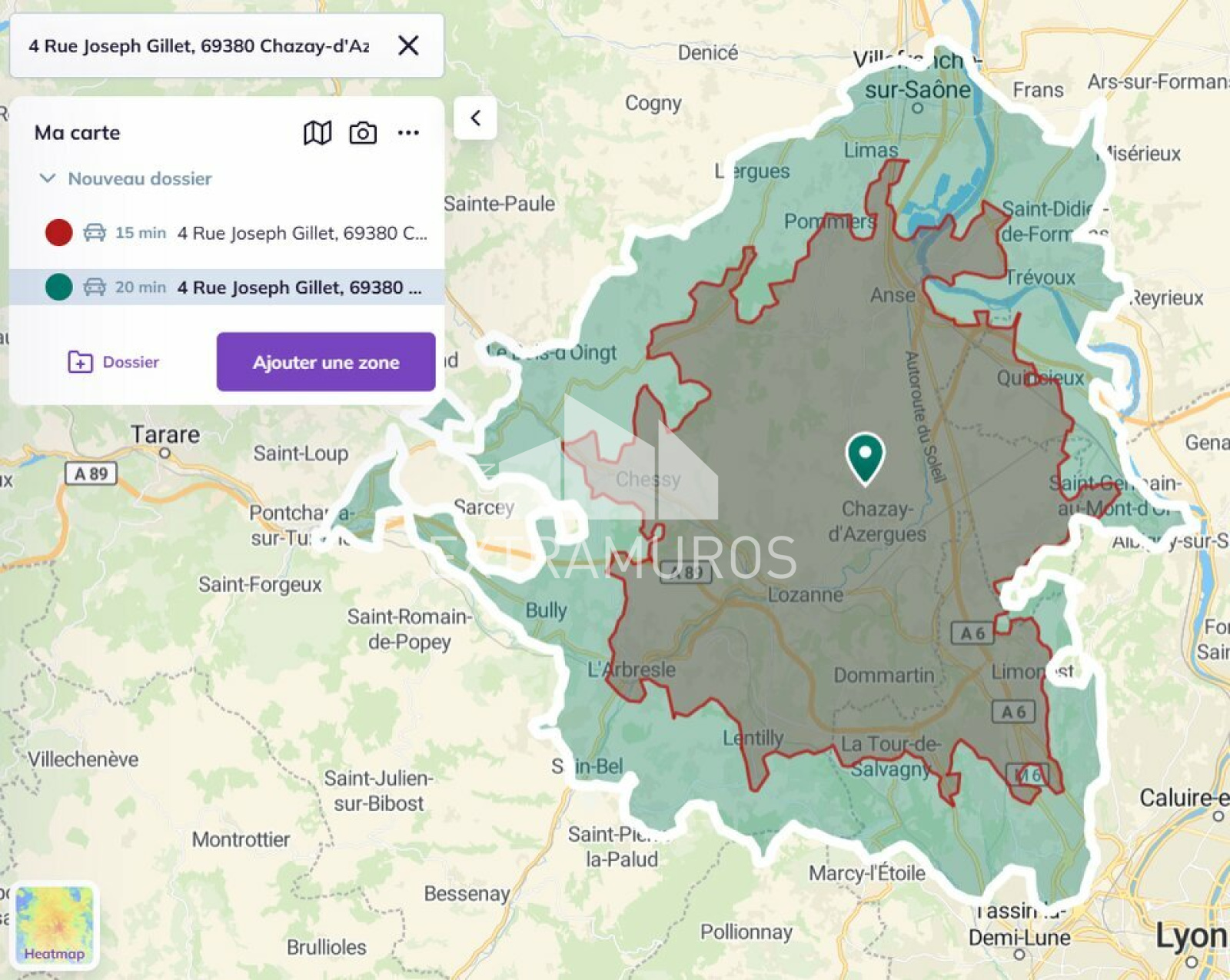Clear the address search with X icon
1230x980 pixels.
[408, 45]
